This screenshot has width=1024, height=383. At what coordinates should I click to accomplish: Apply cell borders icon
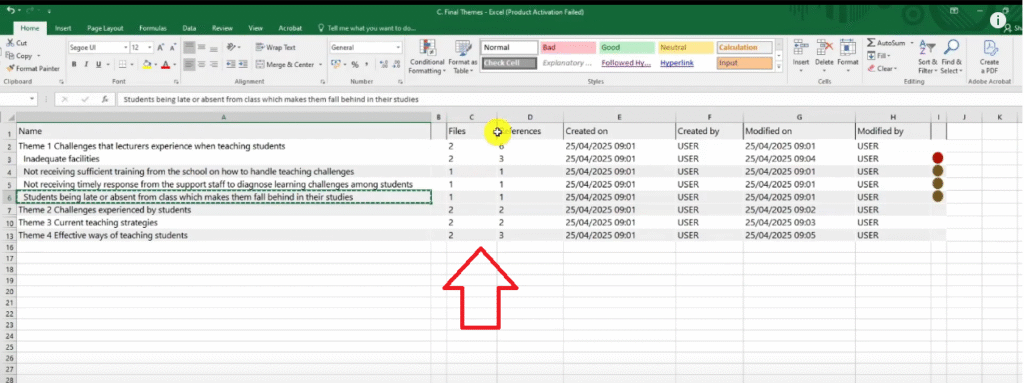coord(123,65)
